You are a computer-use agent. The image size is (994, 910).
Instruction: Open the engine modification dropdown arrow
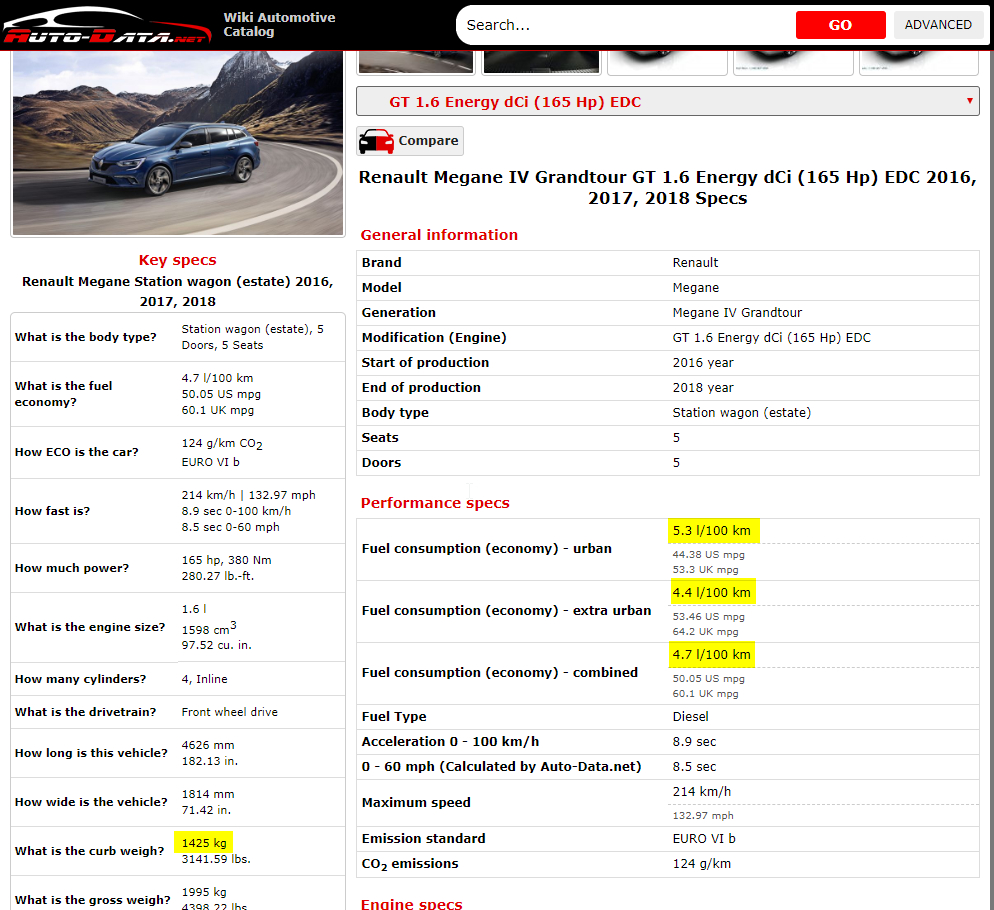tap(969, 101)
